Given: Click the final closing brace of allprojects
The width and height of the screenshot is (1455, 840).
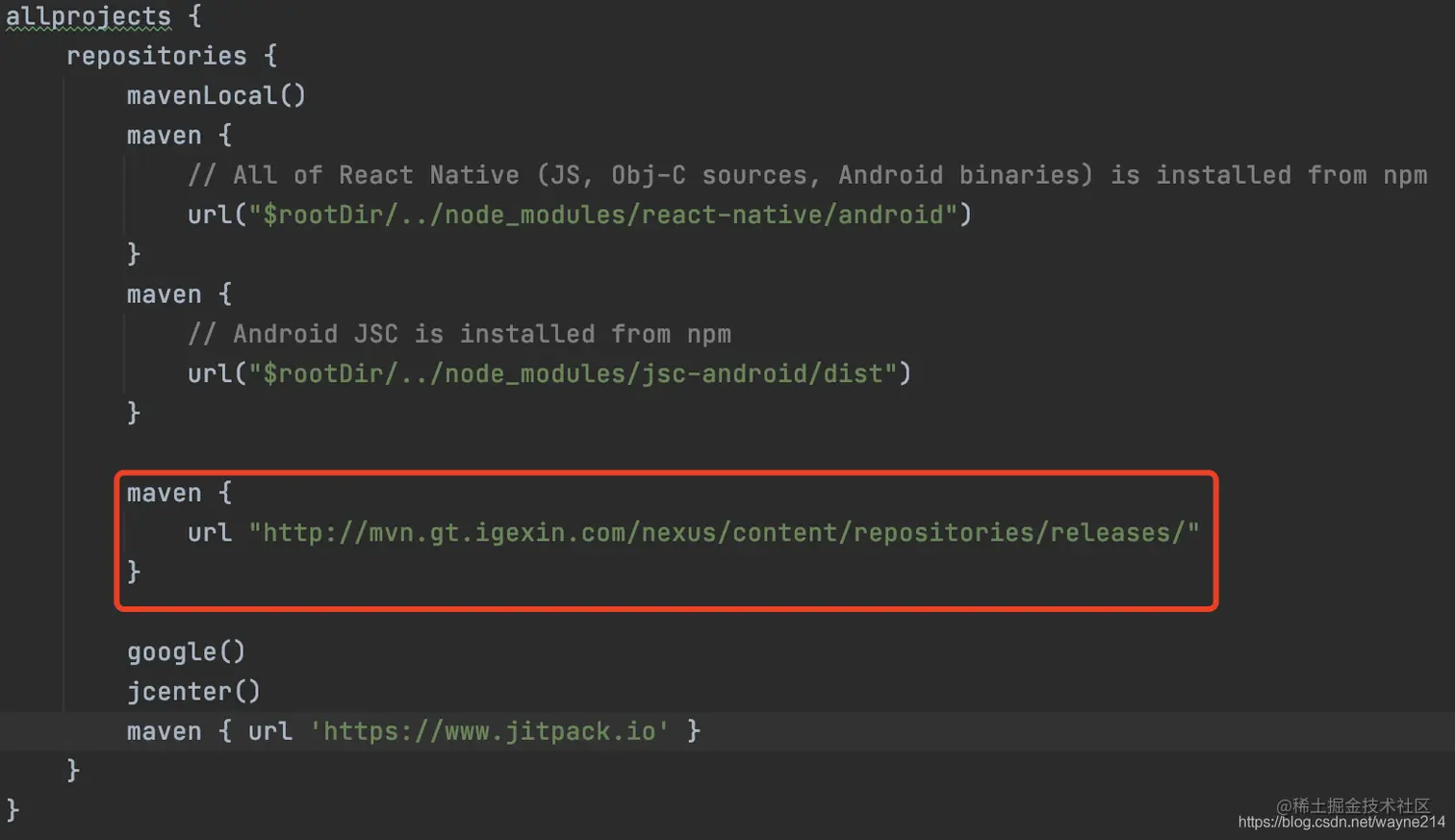Looking at the screenshot, I should click(x=13, y=810).
